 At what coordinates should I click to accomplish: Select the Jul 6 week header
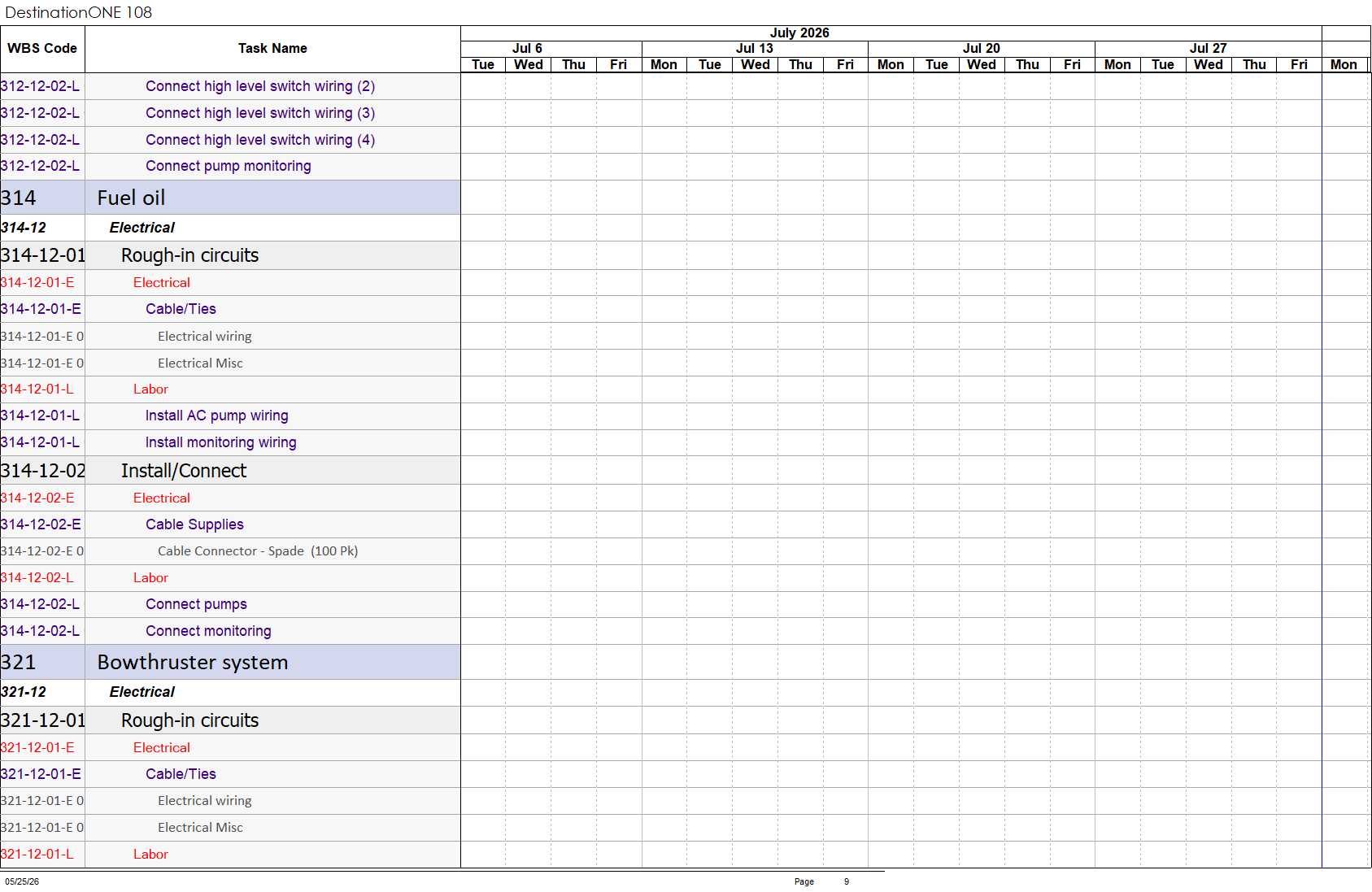527,49
